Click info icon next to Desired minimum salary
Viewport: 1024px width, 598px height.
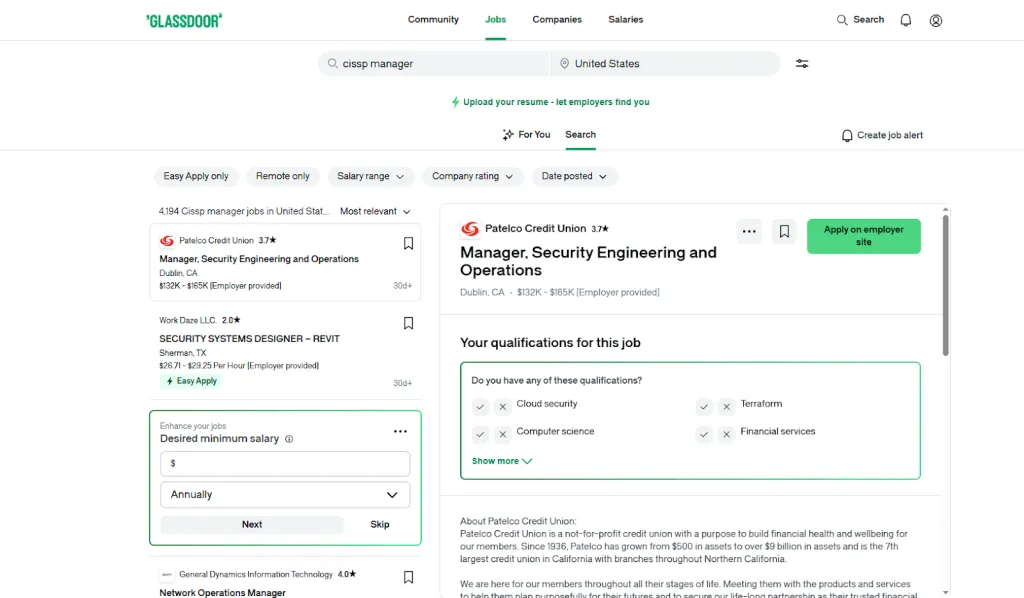(x=289, y=439)
